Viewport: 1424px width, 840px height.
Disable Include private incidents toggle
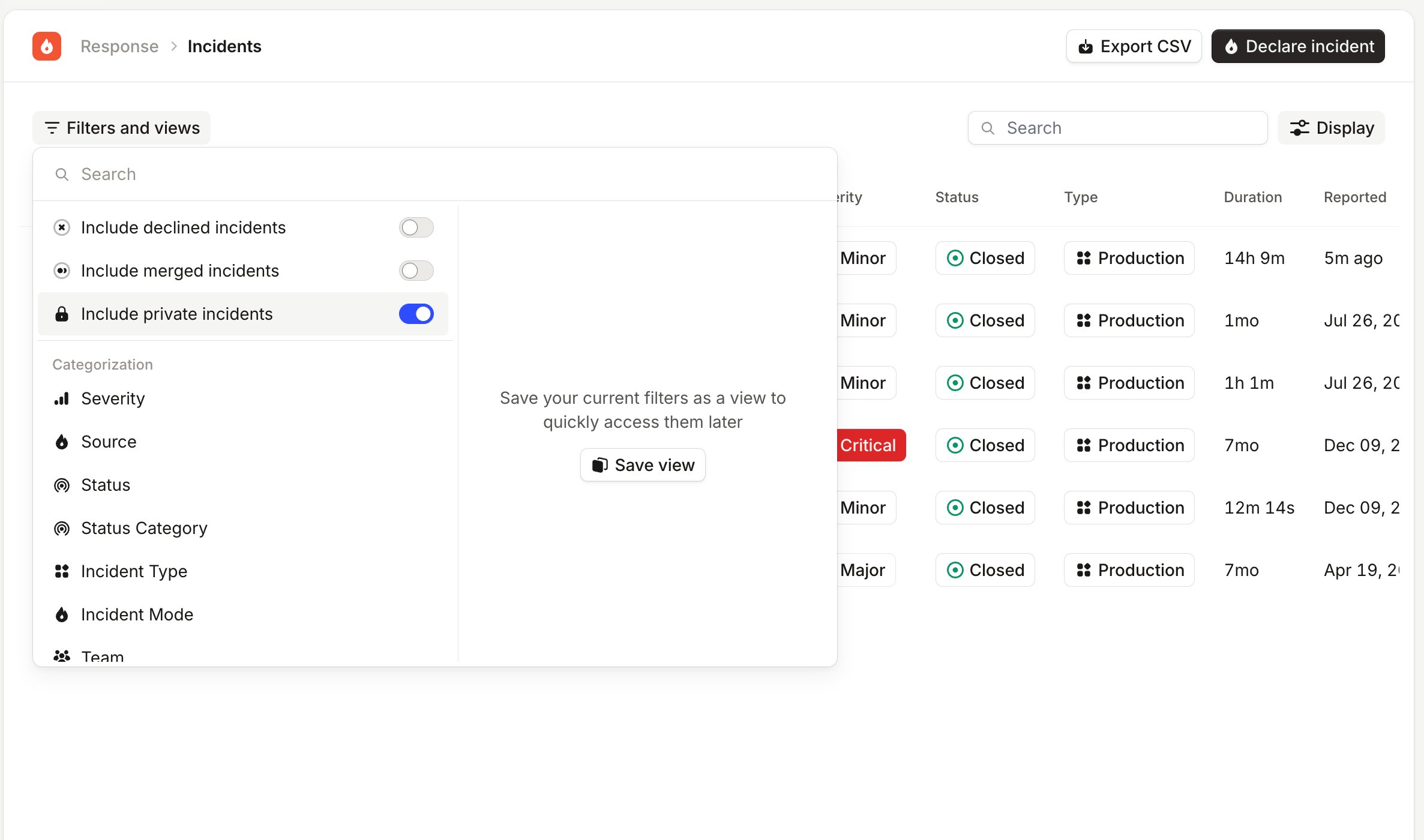pos(416,314)
